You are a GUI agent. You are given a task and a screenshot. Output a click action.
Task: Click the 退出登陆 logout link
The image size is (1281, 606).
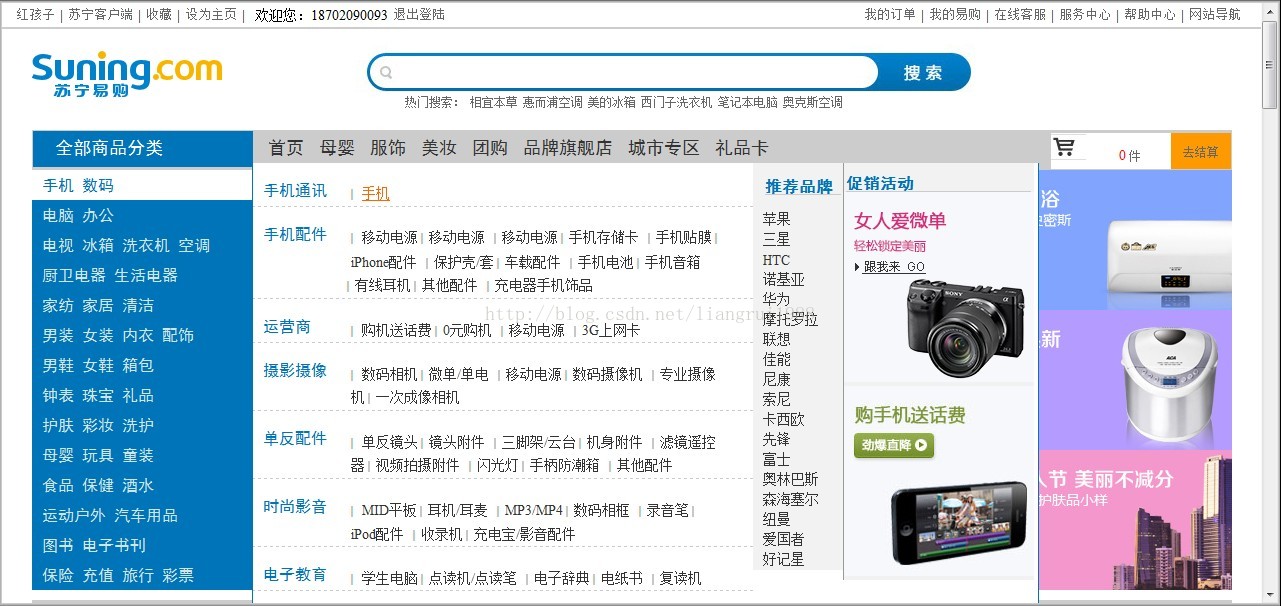click(x=419, y=14)
